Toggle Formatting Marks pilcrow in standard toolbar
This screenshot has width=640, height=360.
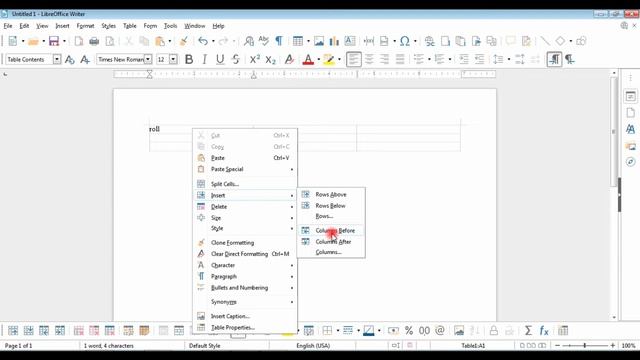(x=279, y=41)
